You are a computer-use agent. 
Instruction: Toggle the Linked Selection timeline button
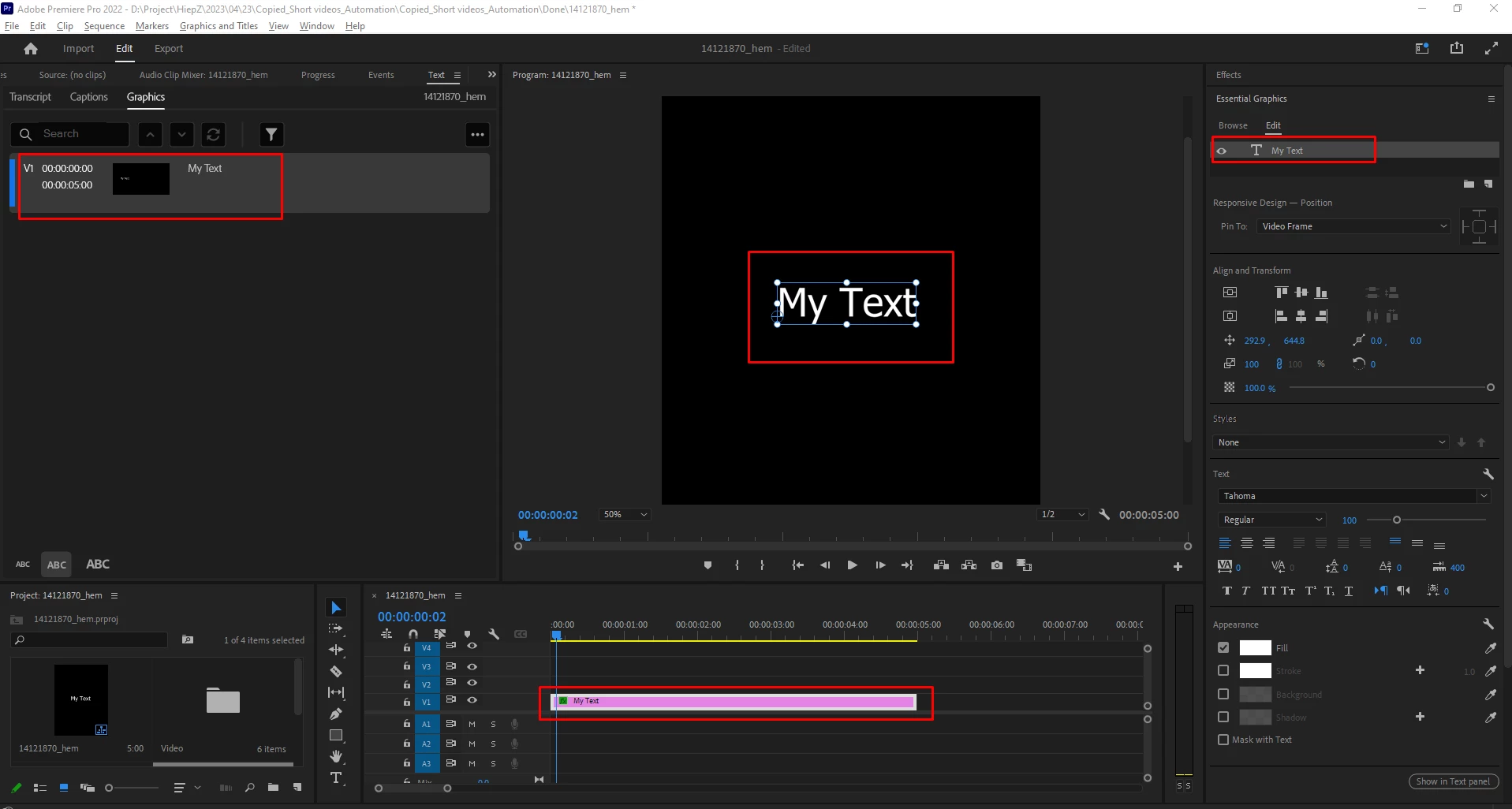pos(440,634)
